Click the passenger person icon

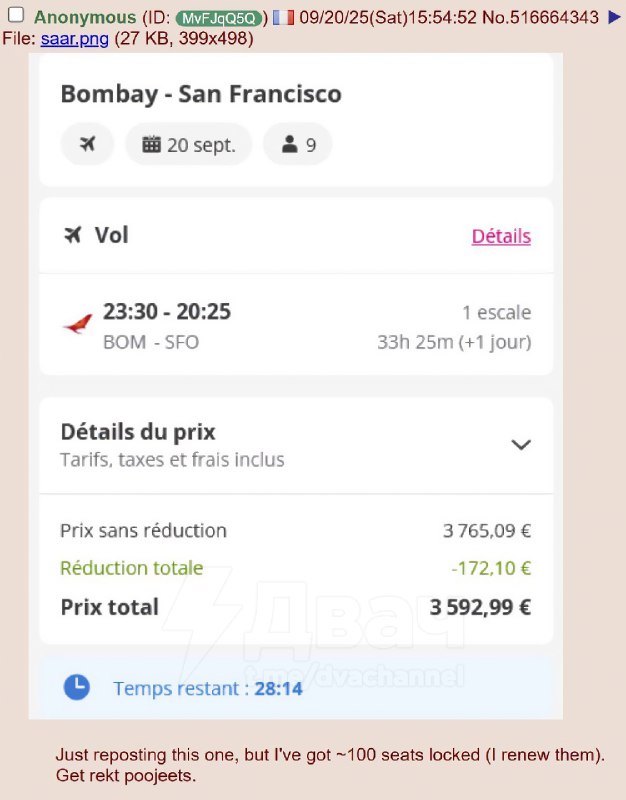(290, 145)
